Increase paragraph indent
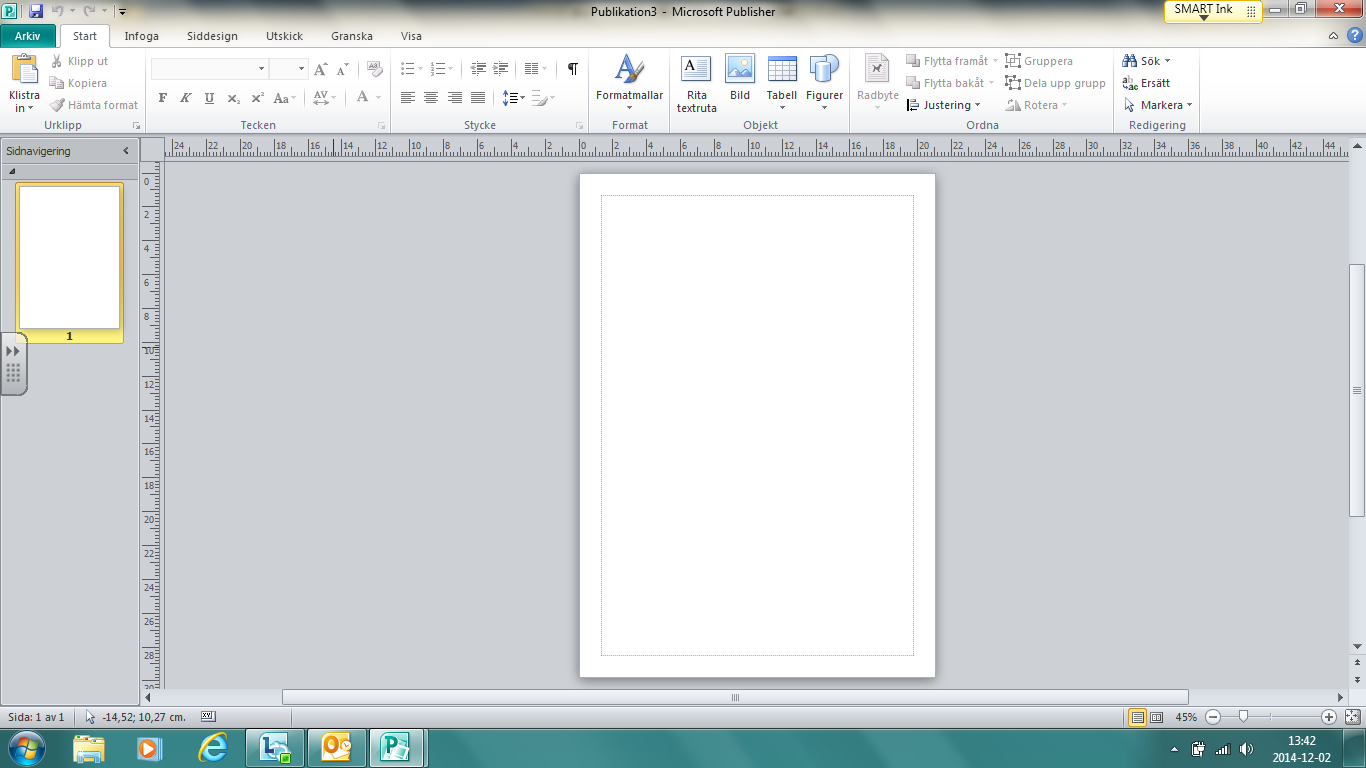Screen dimensions: 1366x768 pos(501,69)
